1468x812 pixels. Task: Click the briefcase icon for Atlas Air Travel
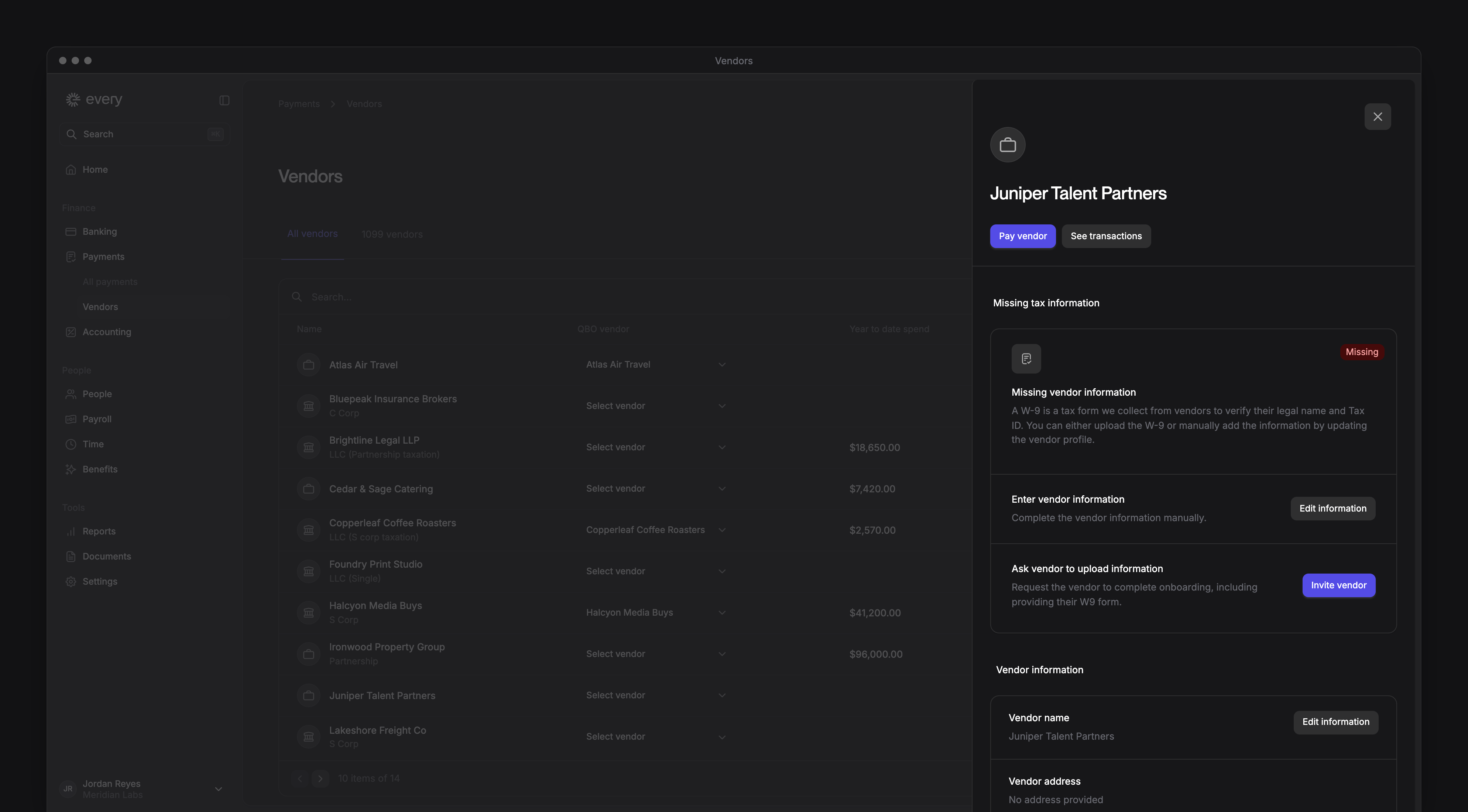pyautogui.click(x=308, y=365)
